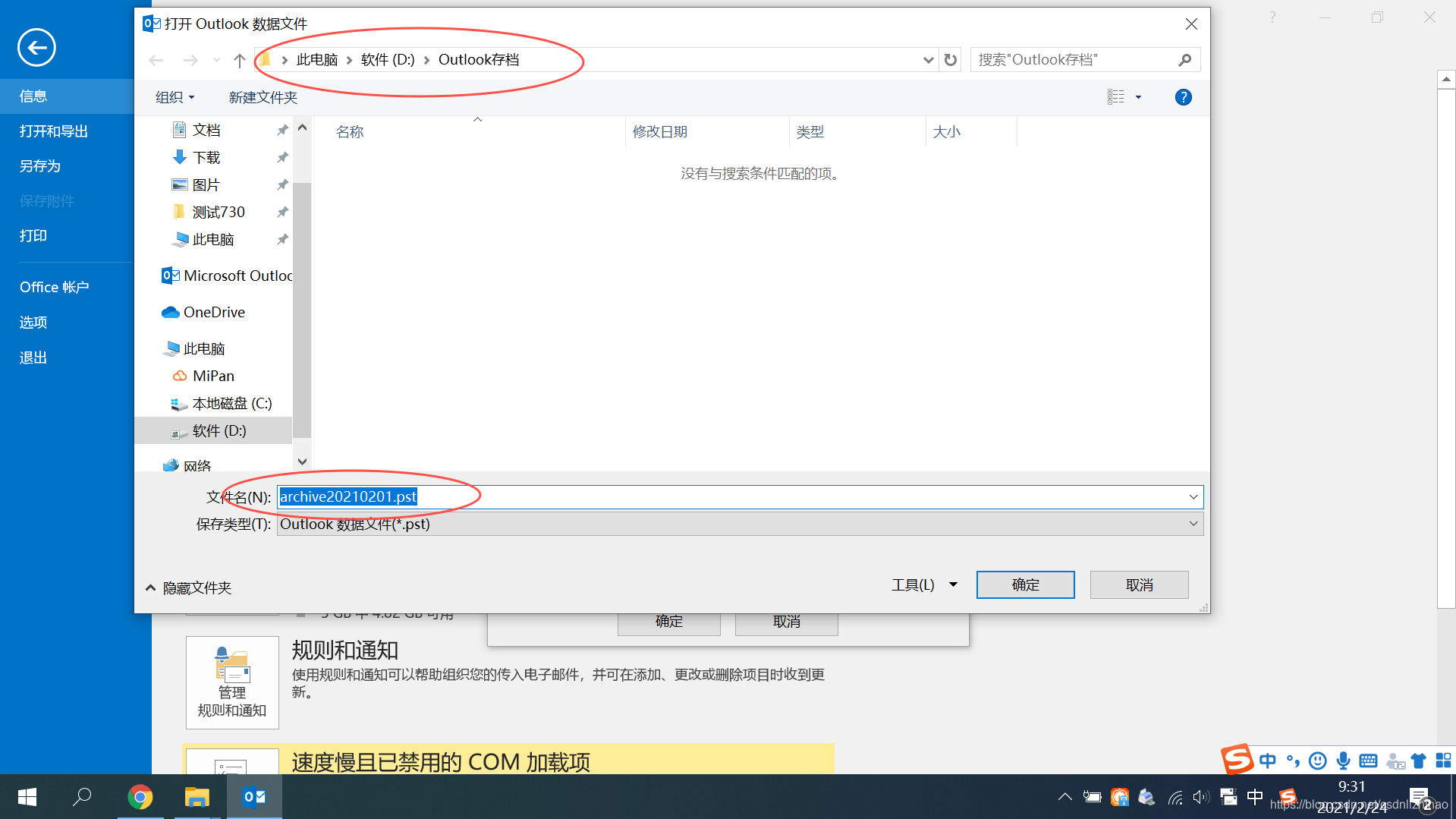This screenshot has width=1456, height=819.
Task: Click 新建文件夹 button
Action: coord(263,97)
